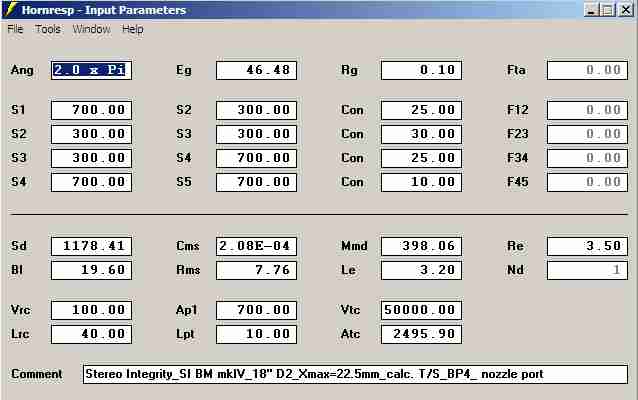Viewport: 638px width, 400px height.
Task: Click the Lpt field with 10.00
Action: (x=256, y=334)
